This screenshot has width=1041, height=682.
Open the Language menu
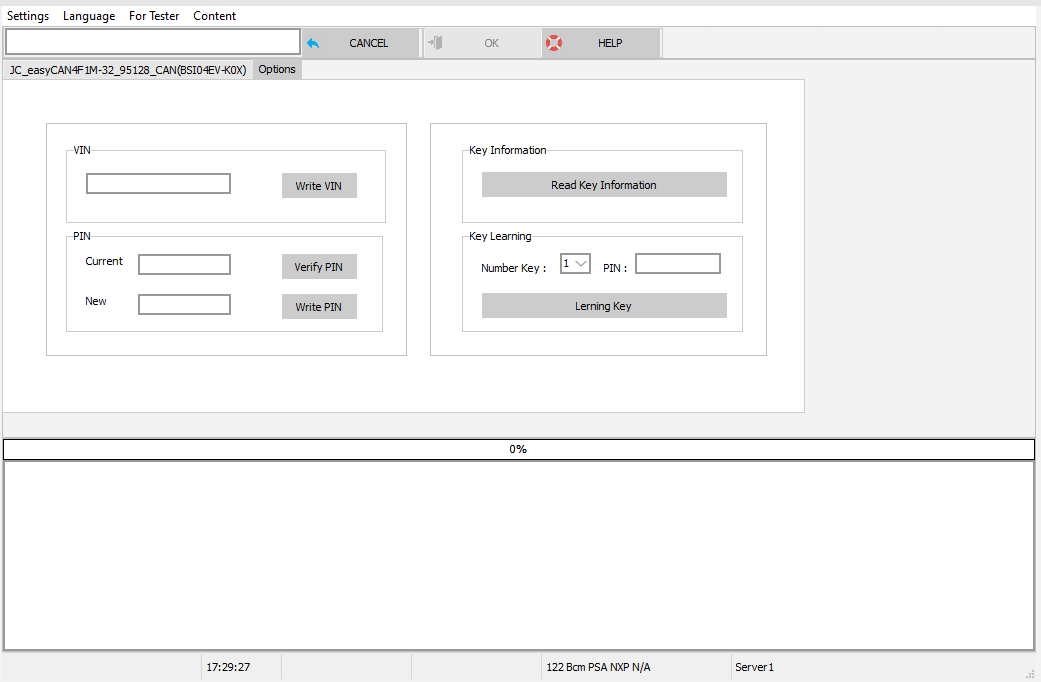89,15
